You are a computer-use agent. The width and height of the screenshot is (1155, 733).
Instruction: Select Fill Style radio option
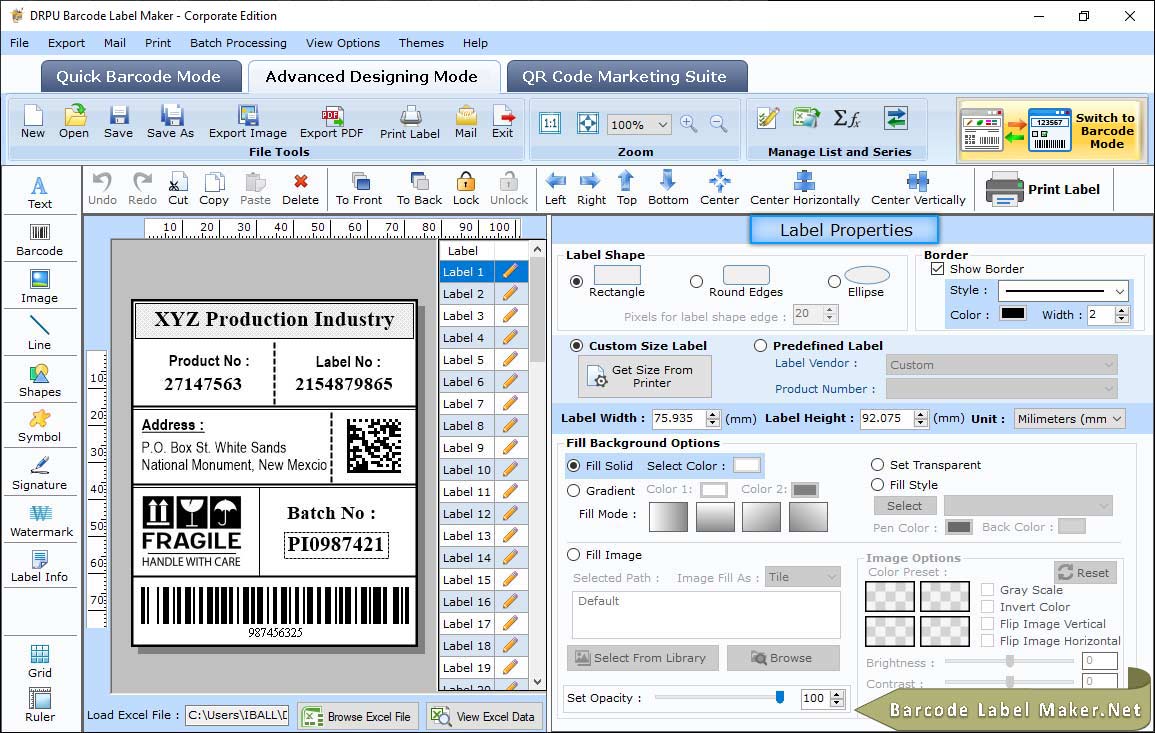[x=877, y=485]
